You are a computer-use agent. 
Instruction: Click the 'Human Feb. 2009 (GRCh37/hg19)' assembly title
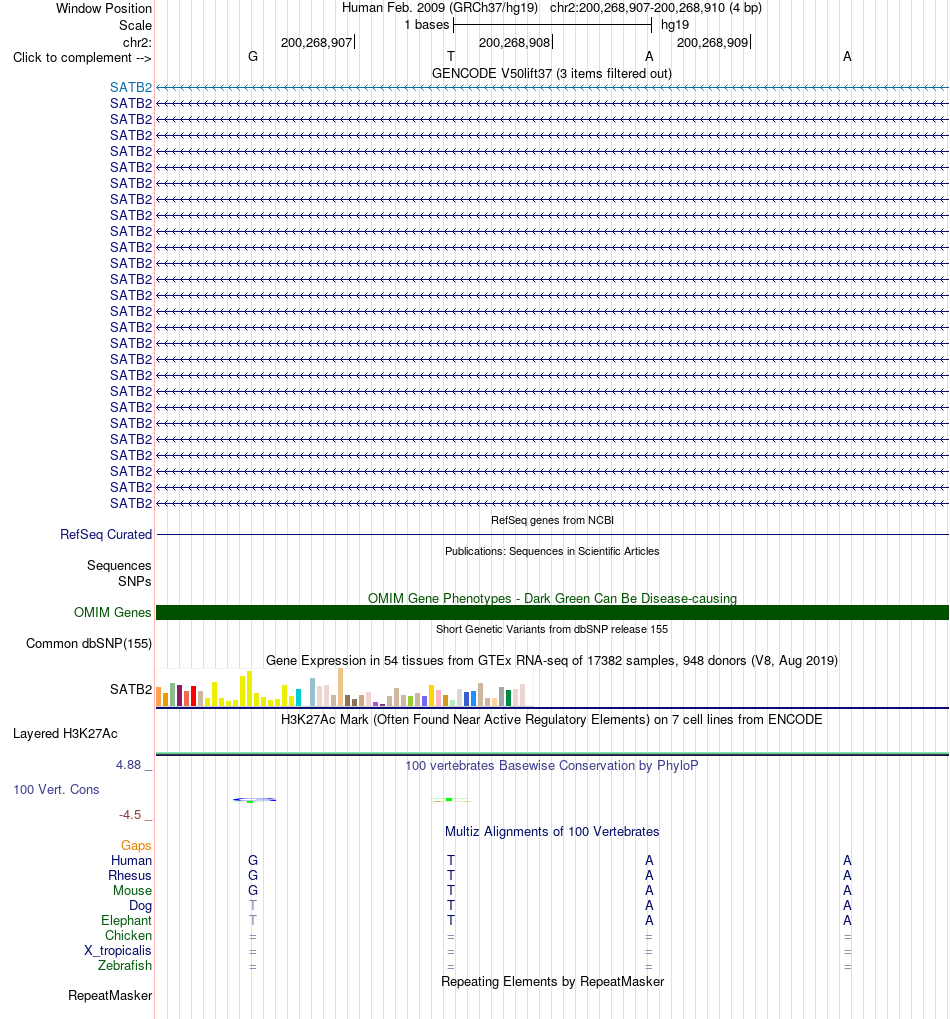point(440,8)
